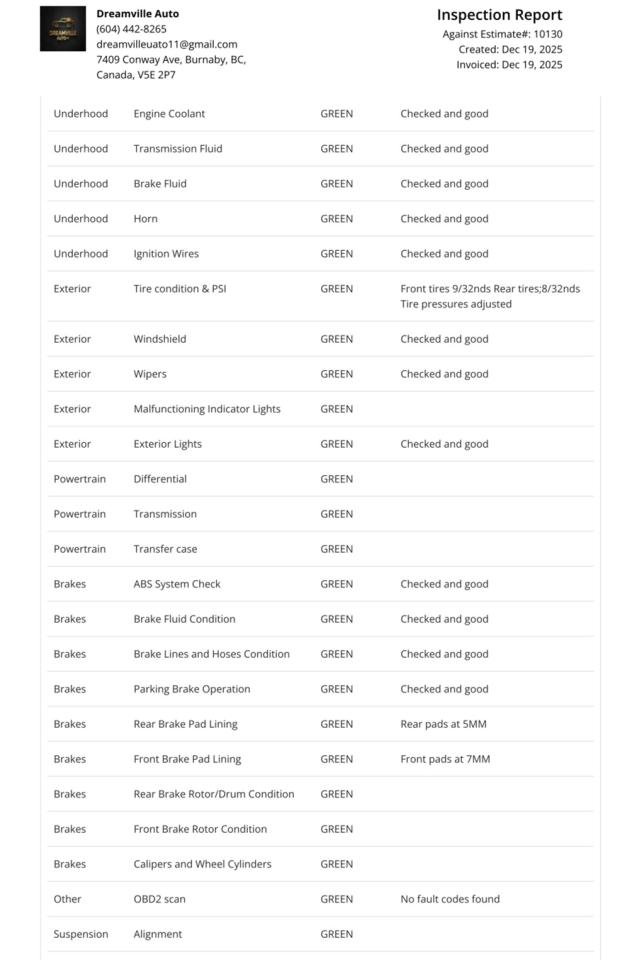The image size is (620, 960).
Task: Click the Dreamville Auto logo
Action: pyautogui.click(x=63, y=29)
